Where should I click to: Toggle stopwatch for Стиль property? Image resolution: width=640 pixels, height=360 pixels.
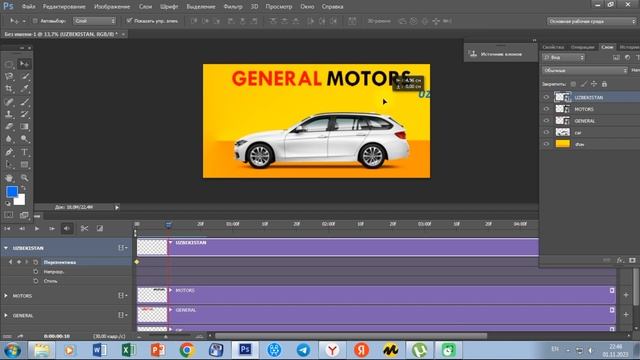36,281
